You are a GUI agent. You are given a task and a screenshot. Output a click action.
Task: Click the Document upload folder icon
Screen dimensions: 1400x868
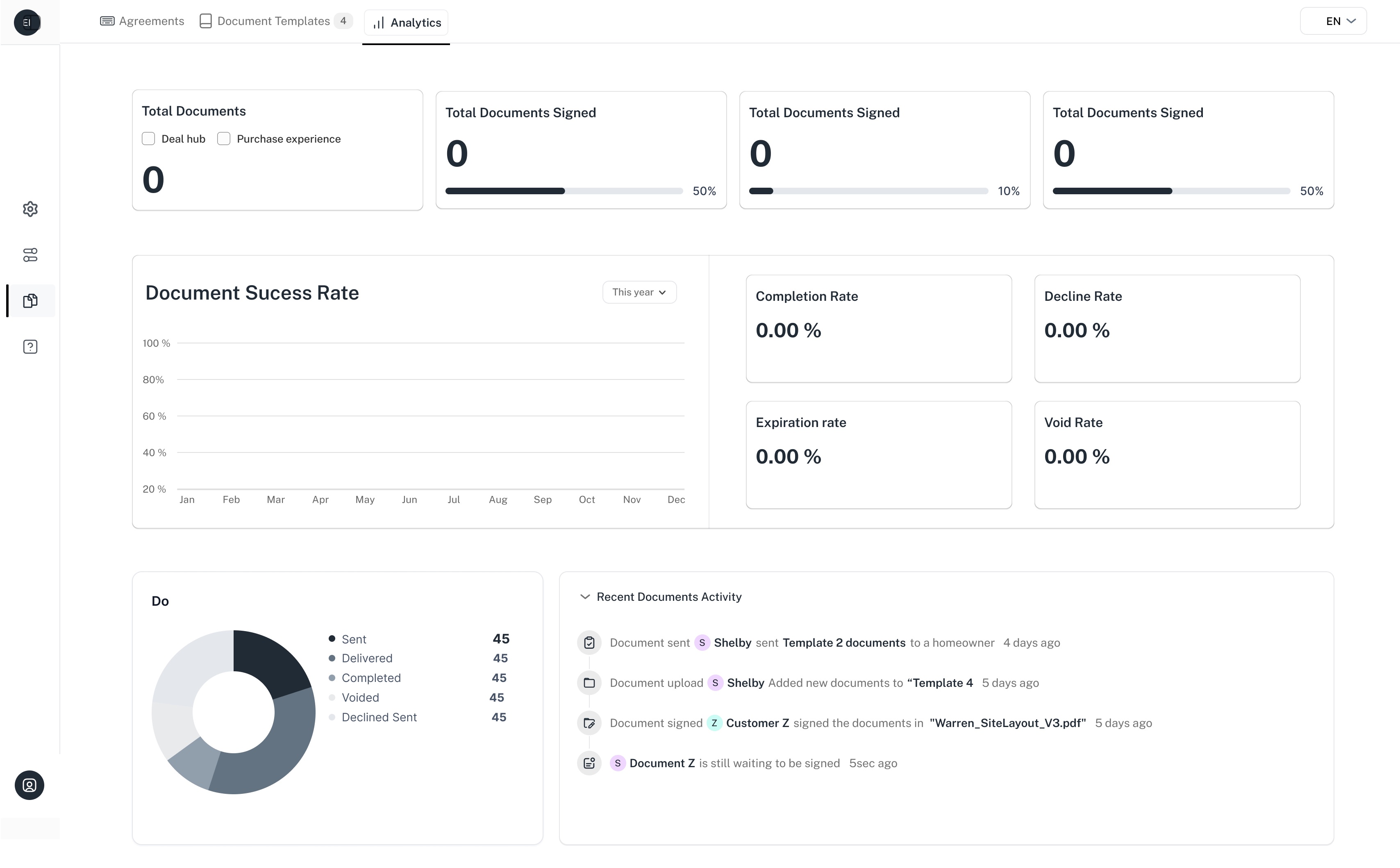coord(589,683)
